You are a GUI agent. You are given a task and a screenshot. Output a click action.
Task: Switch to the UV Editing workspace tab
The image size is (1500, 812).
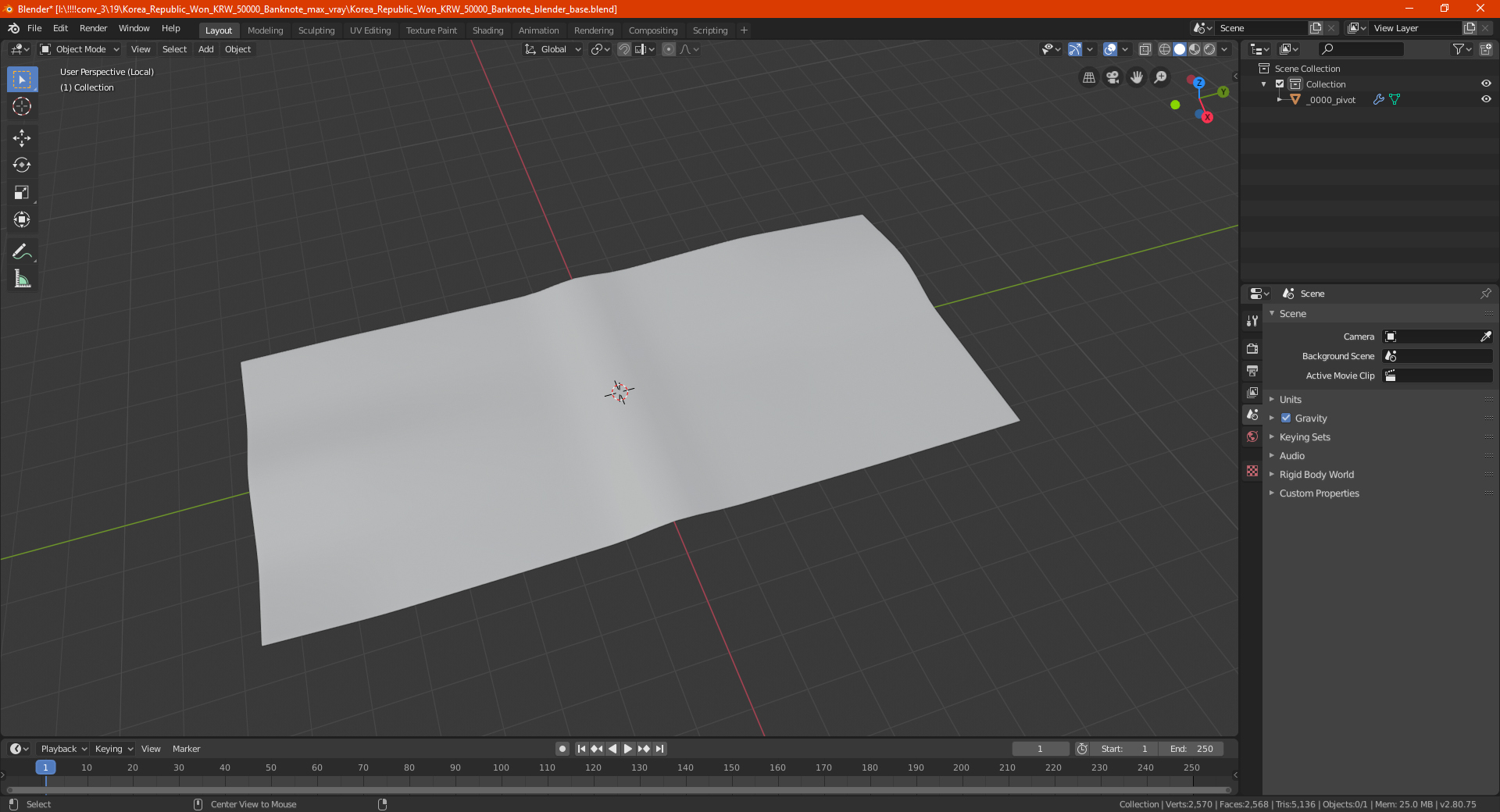coord(370,30)
